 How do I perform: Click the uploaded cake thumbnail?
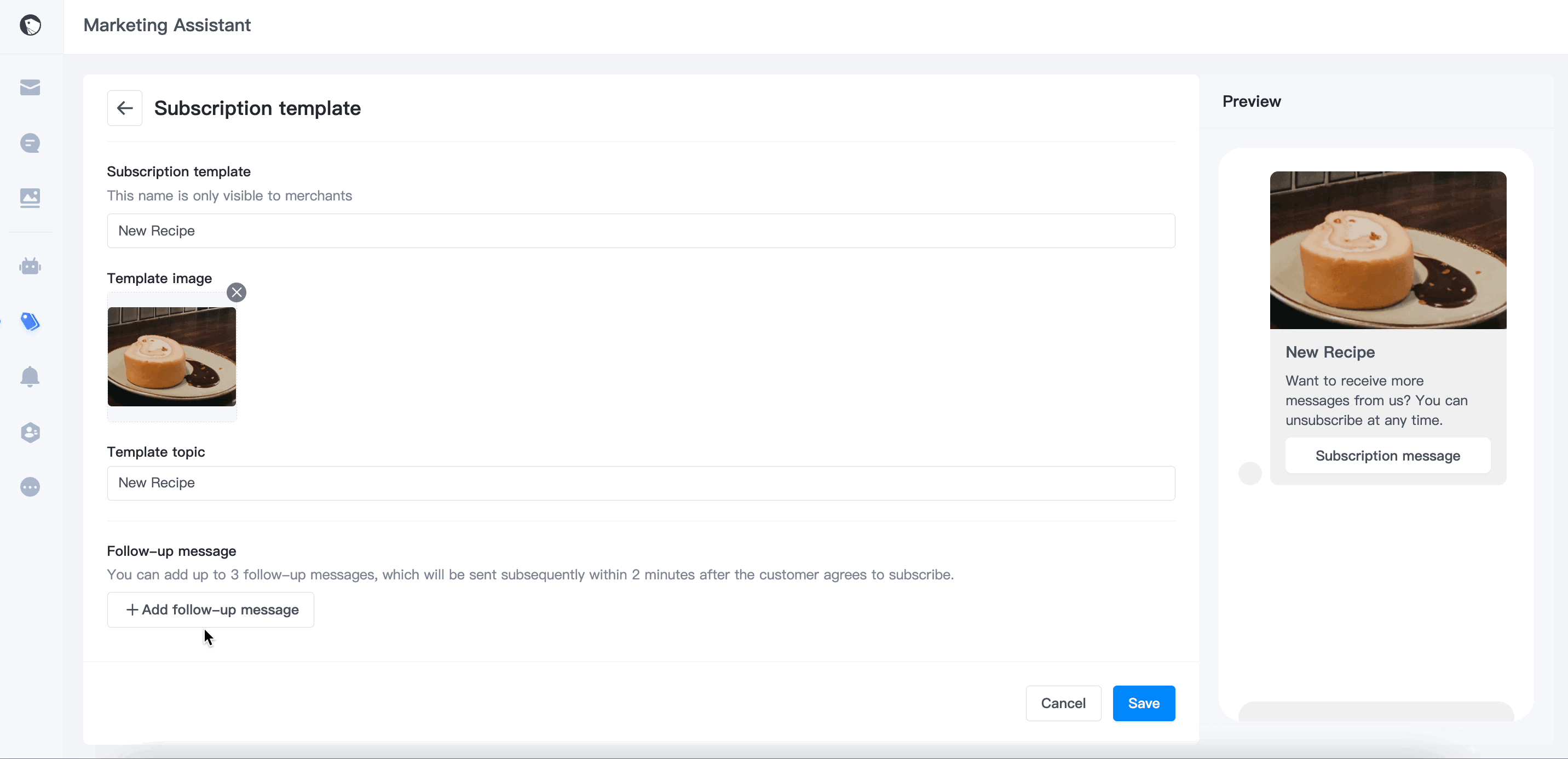172,357
